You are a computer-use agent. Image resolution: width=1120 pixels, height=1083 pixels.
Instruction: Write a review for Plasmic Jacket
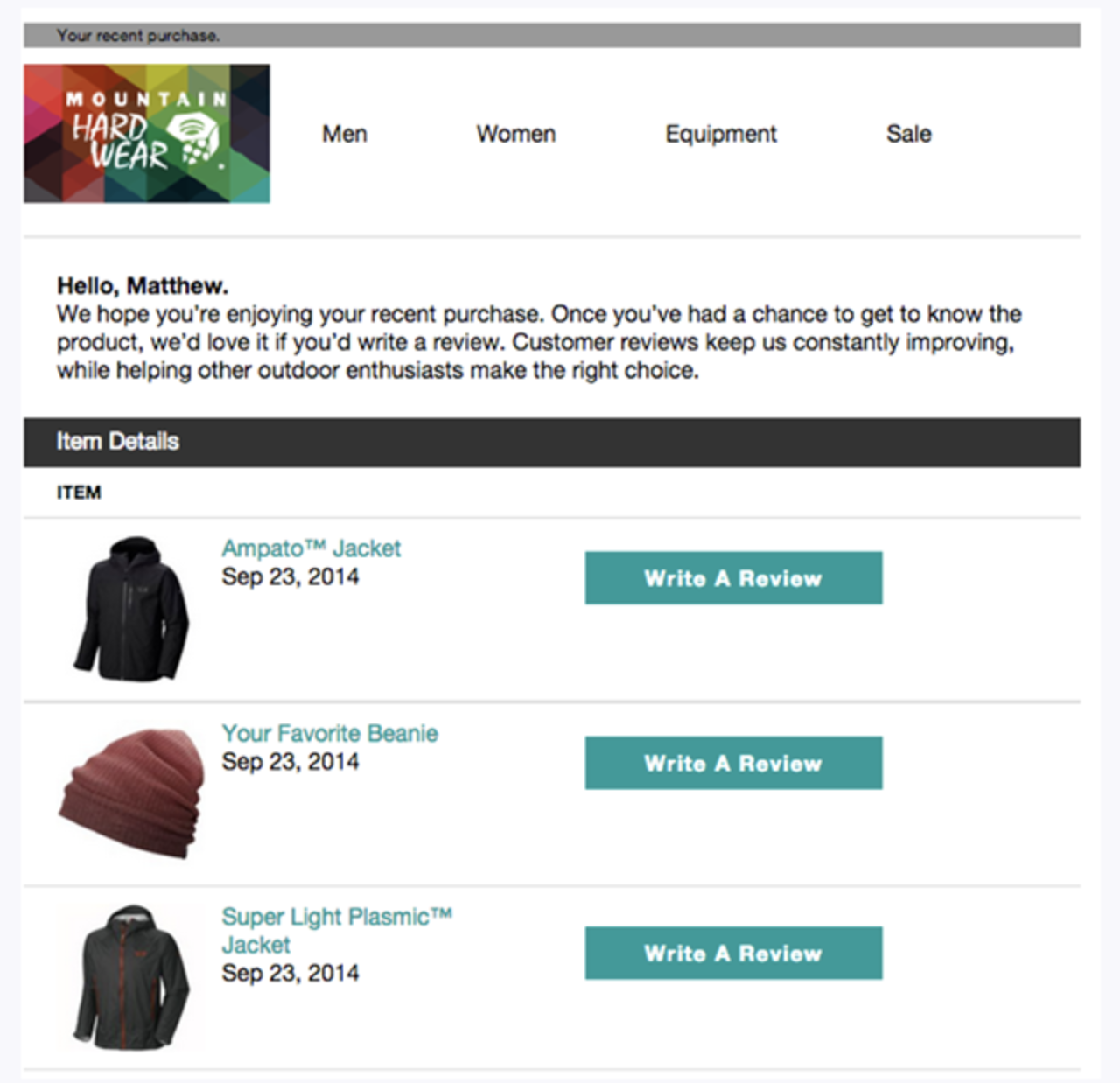(x=733, y=953)
